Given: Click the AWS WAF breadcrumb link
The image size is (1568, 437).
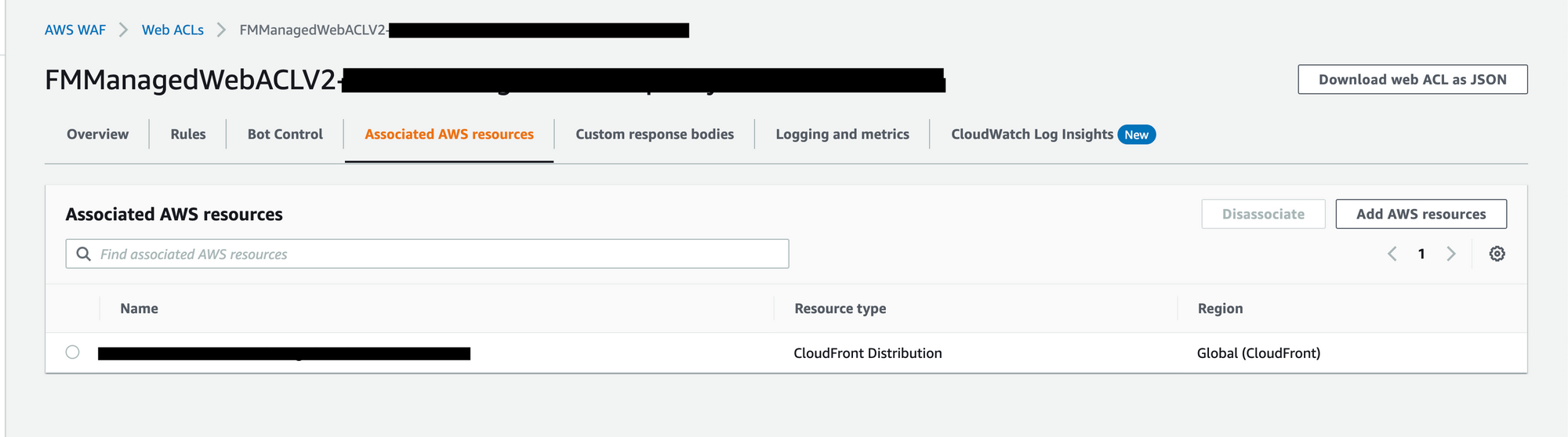Looking at the screenshot, I should [x=75, y=30].
